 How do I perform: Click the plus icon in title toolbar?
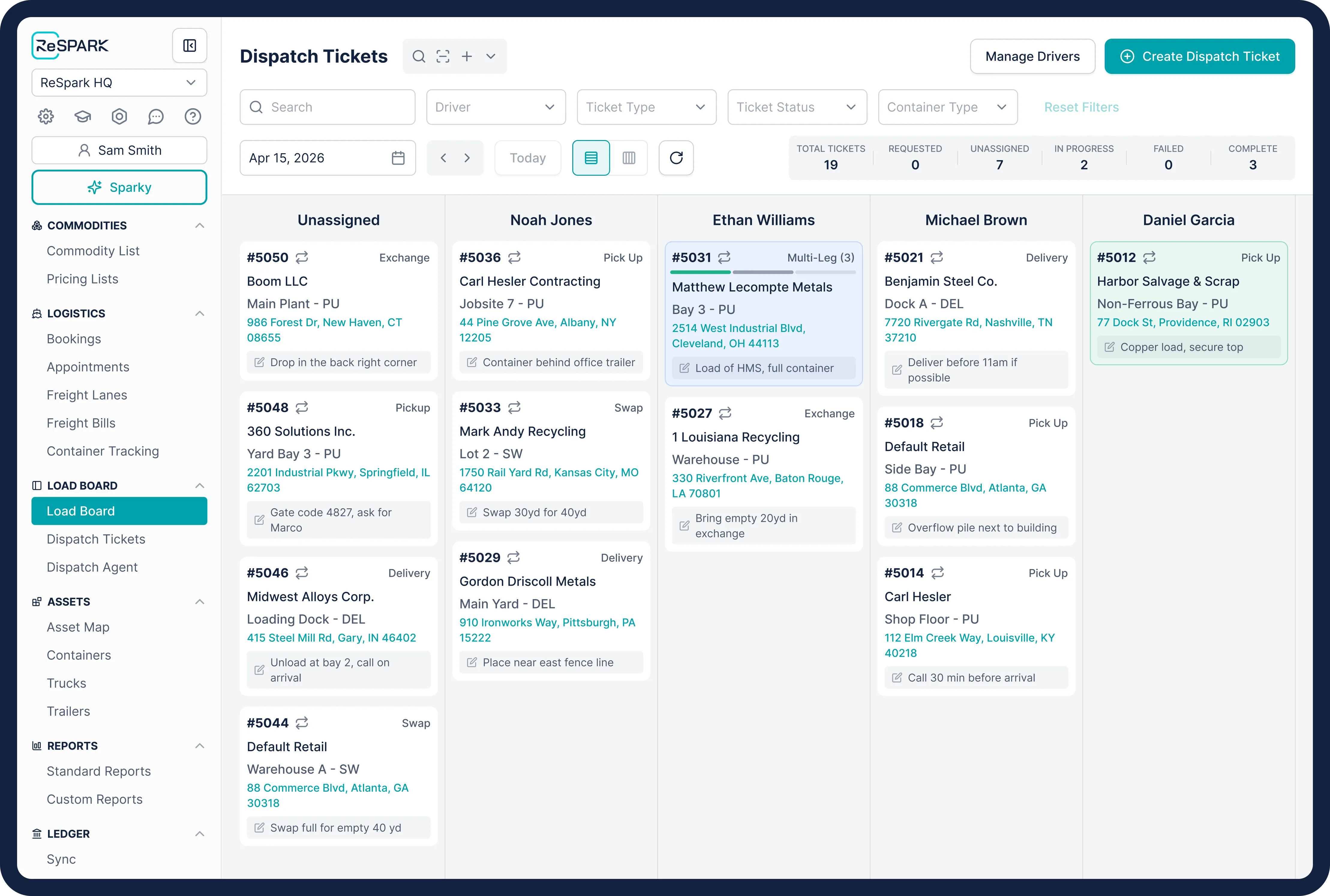(x=467, y=57)
